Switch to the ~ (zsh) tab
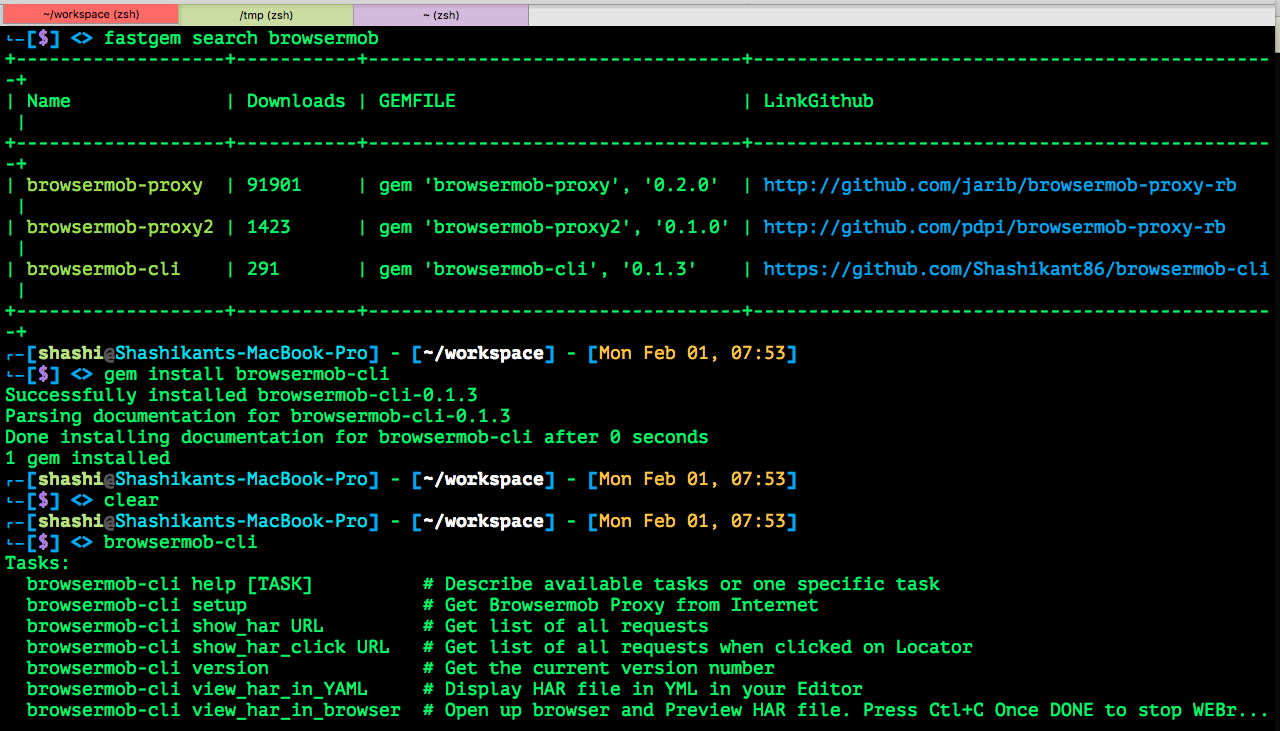 tap(441, 15)
